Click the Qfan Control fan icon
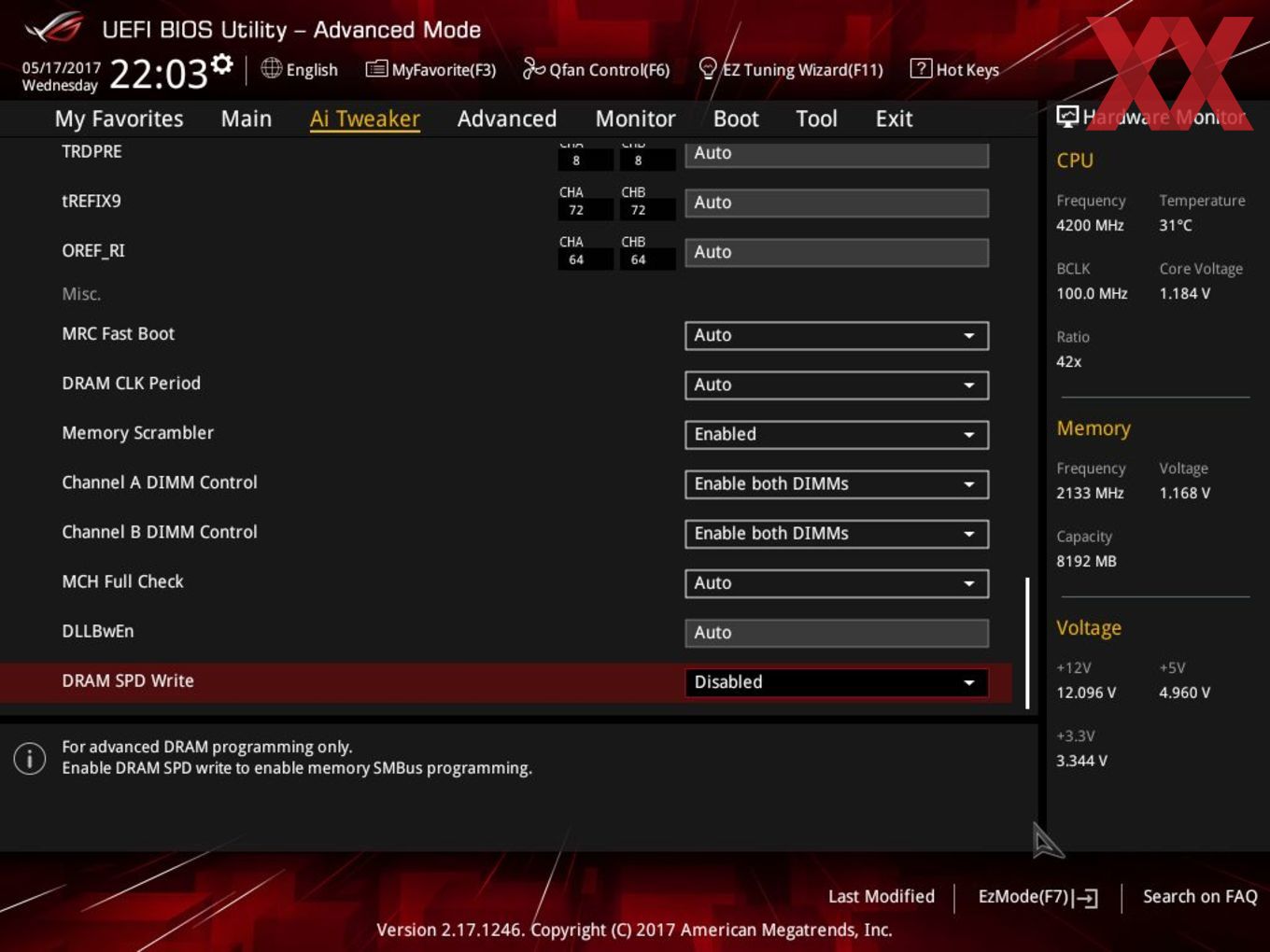The height and width of the screenshot is (952, 1270). tap(533, 69)
